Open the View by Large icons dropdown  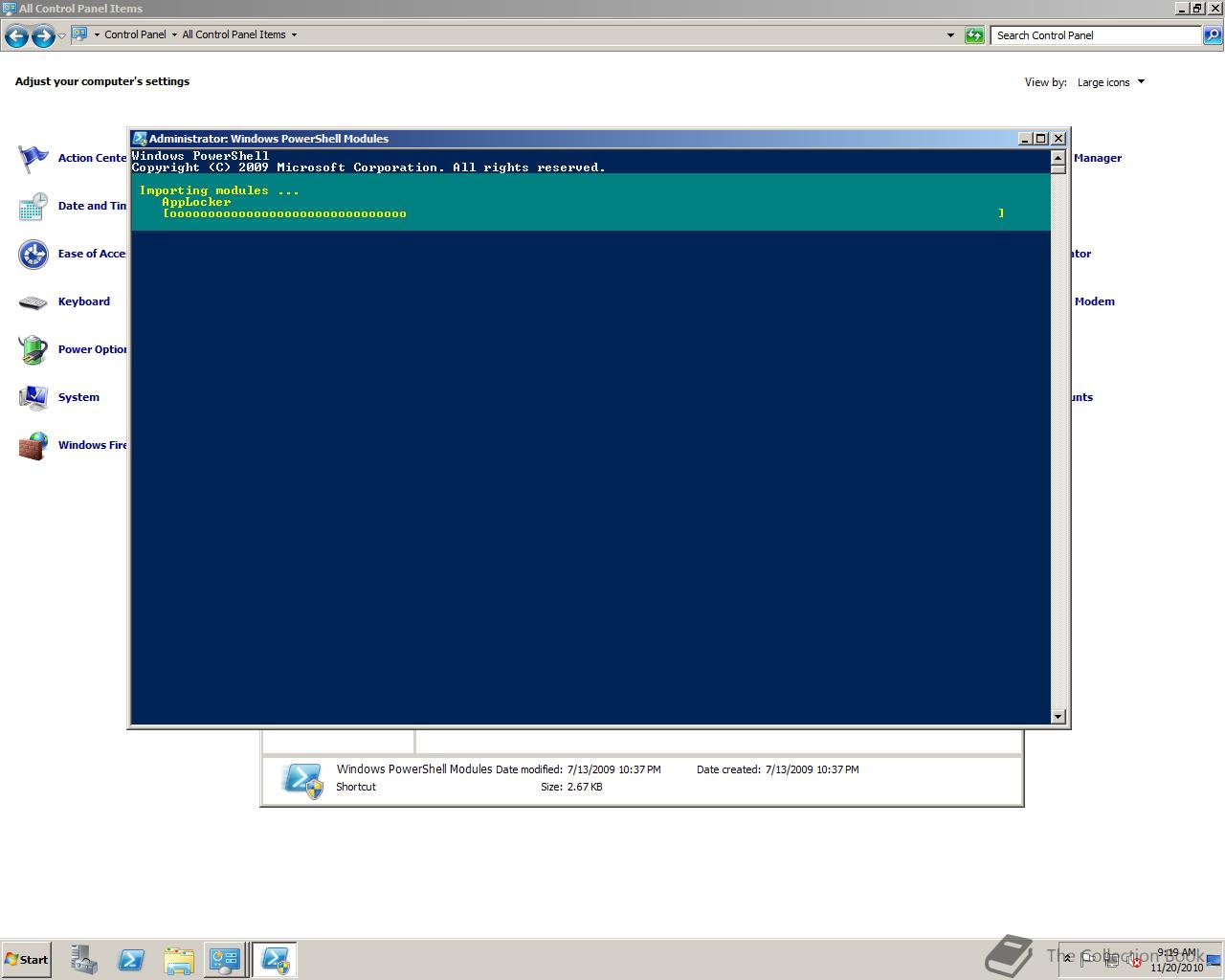pos(1111,82)
